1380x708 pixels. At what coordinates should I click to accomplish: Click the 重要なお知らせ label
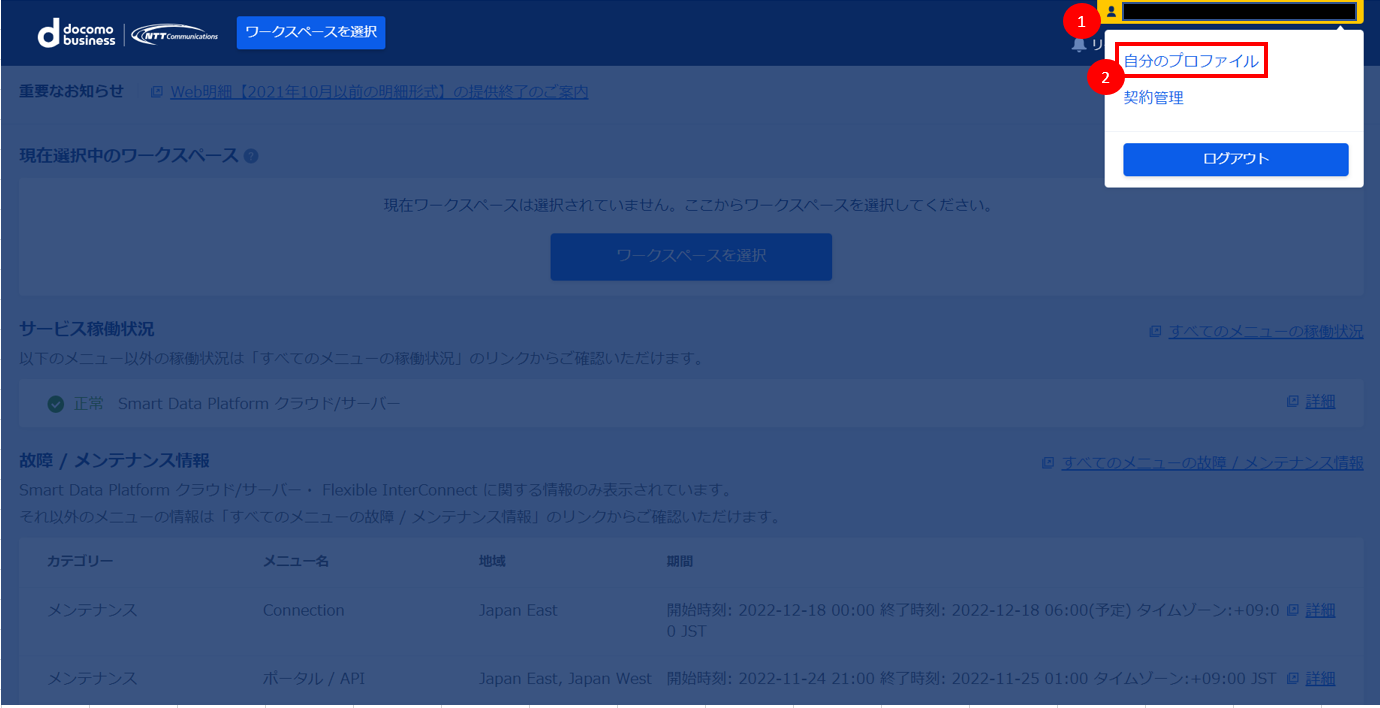point(72,91)
